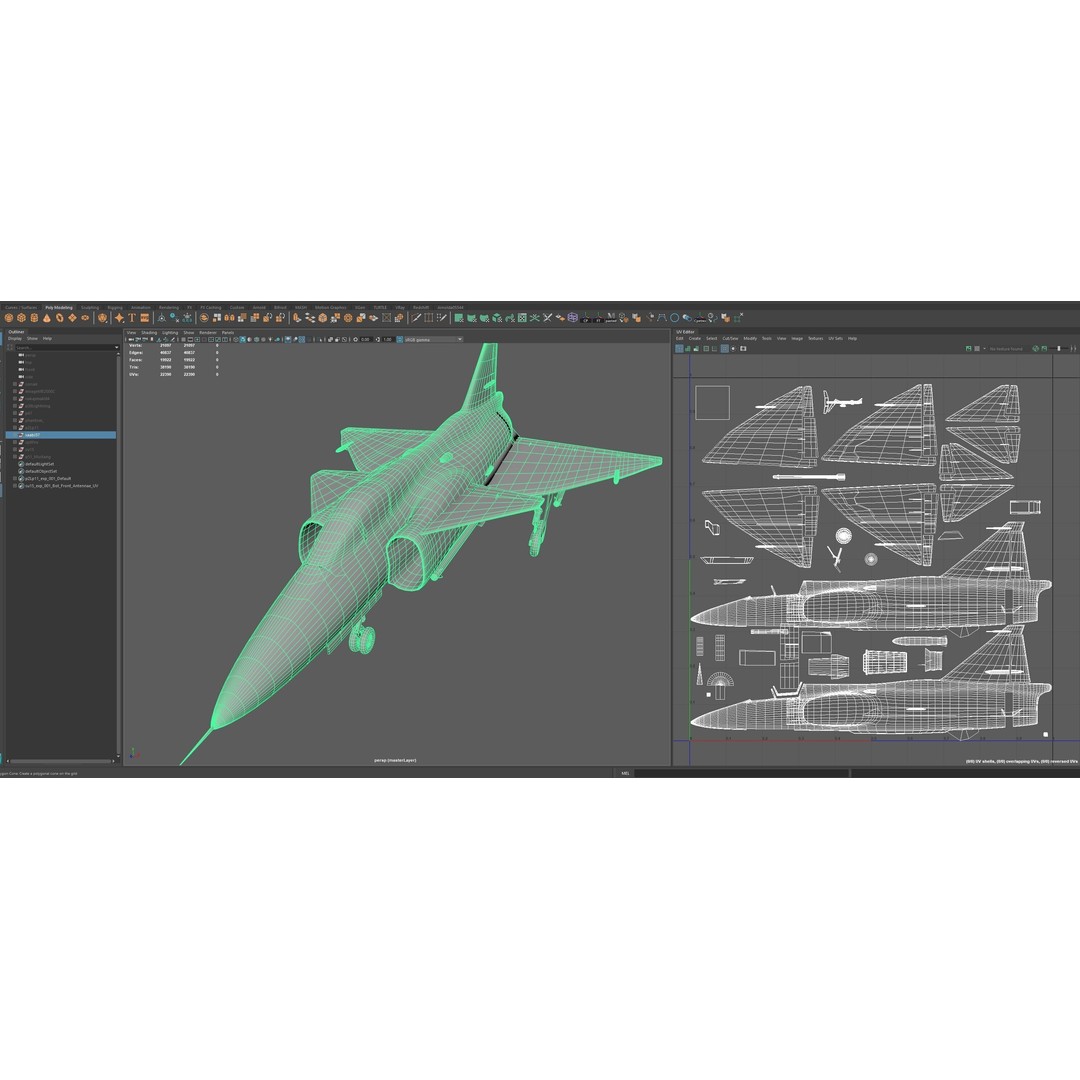Image resolution: width=1080 pixels, height=1080 pixels.
Task: Open the Renderer menu in viewport panel
Action: tap(208, 333)
